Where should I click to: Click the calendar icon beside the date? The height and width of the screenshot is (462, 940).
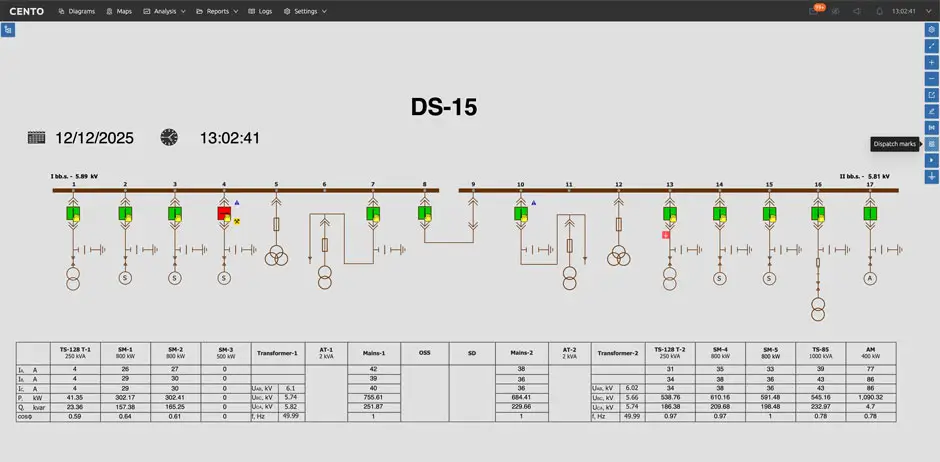pos(37,137)
